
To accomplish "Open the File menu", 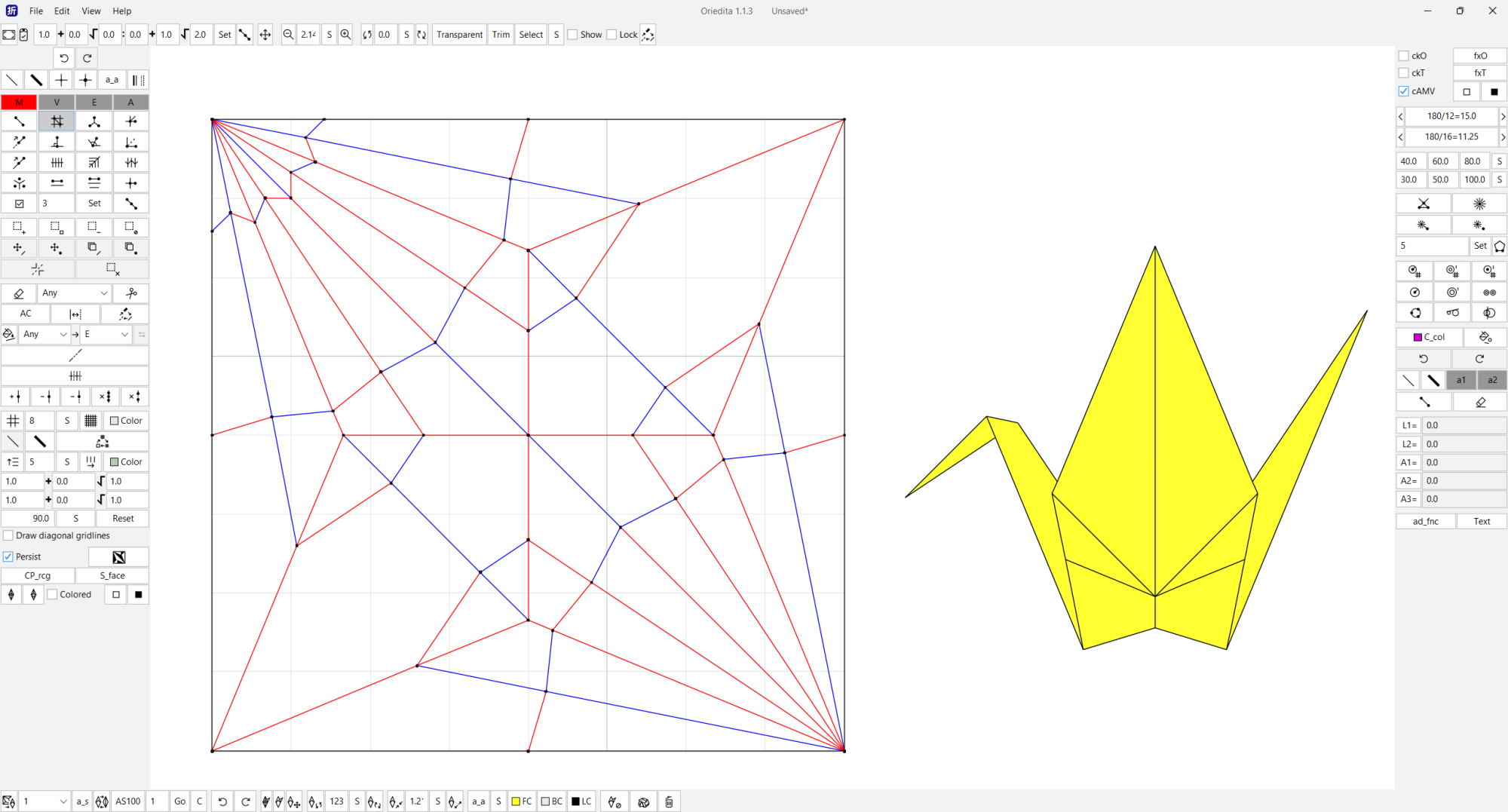I will click(x=36, y=11).
